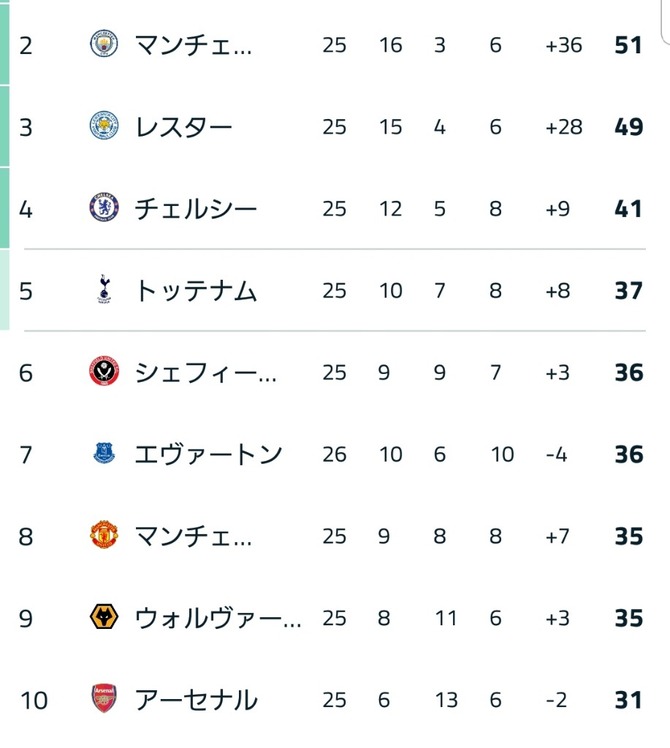Image resolution: width=670 pixels, height=748 pixels.
Task: Click the Everton club crest
Action: [x=104, y=453]
